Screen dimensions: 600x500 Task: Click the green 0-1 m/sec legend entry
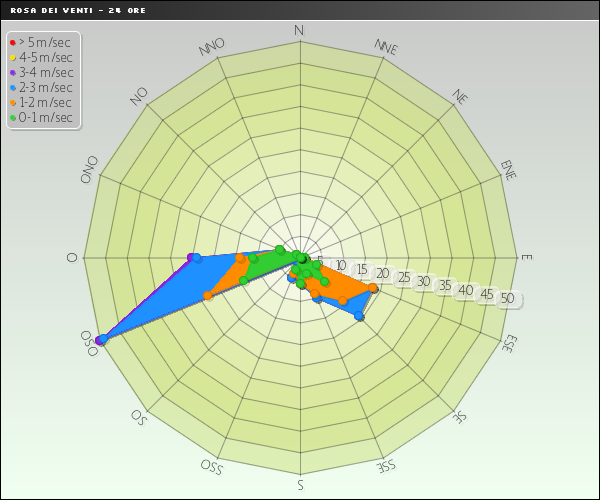pos(44,117)
